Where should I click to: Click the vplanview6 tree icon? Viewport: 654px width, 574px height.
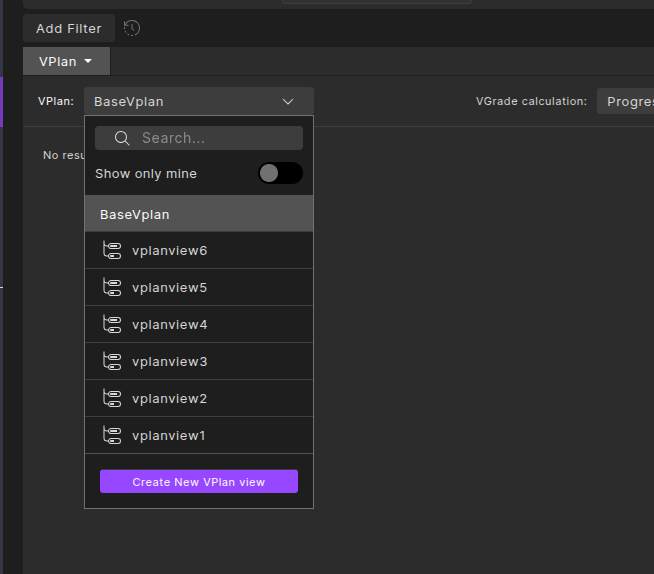pos(112,250)
